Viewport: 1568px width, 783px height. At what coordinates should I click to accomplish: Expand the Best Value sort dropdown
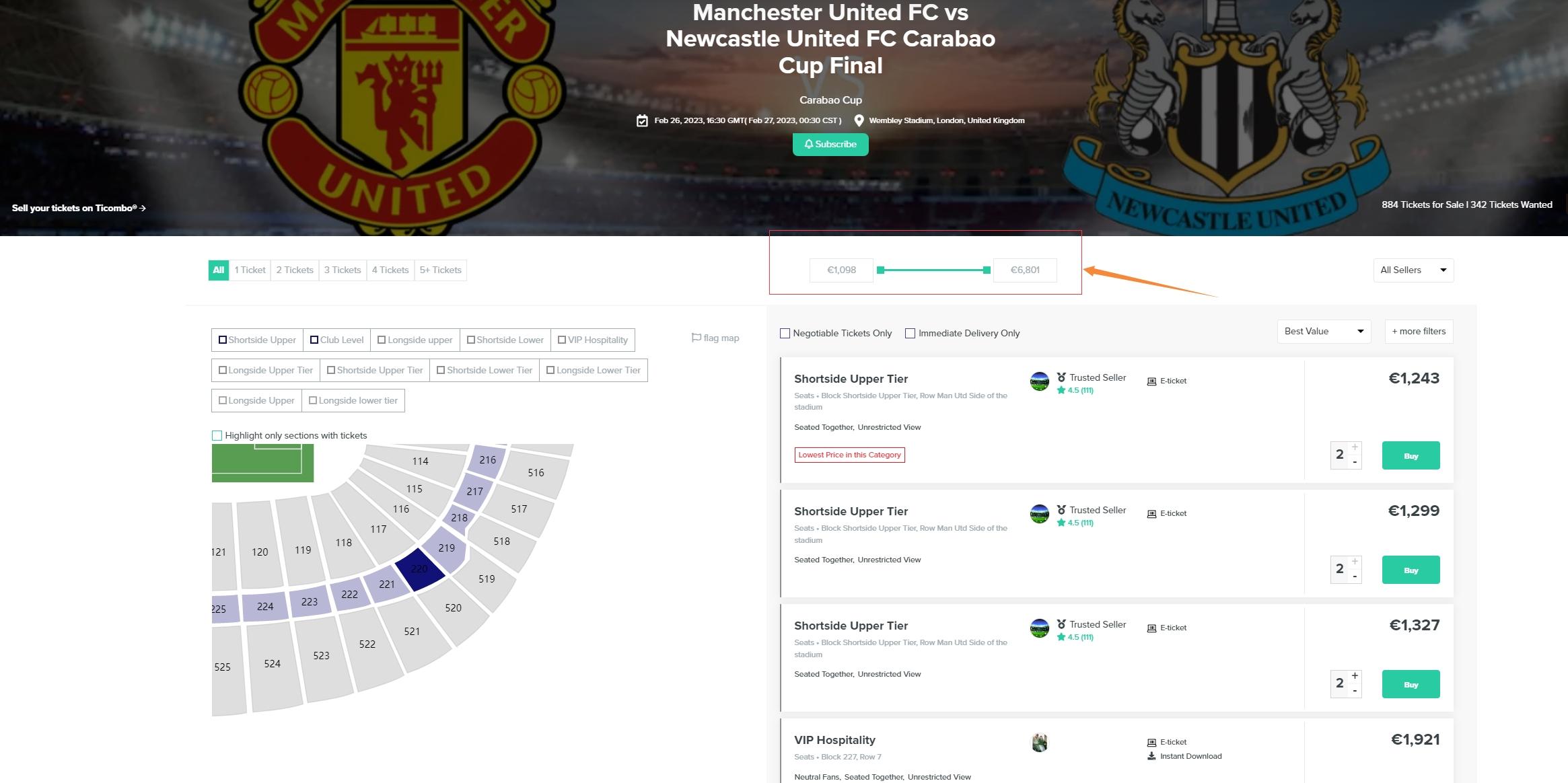(1323, 332)
